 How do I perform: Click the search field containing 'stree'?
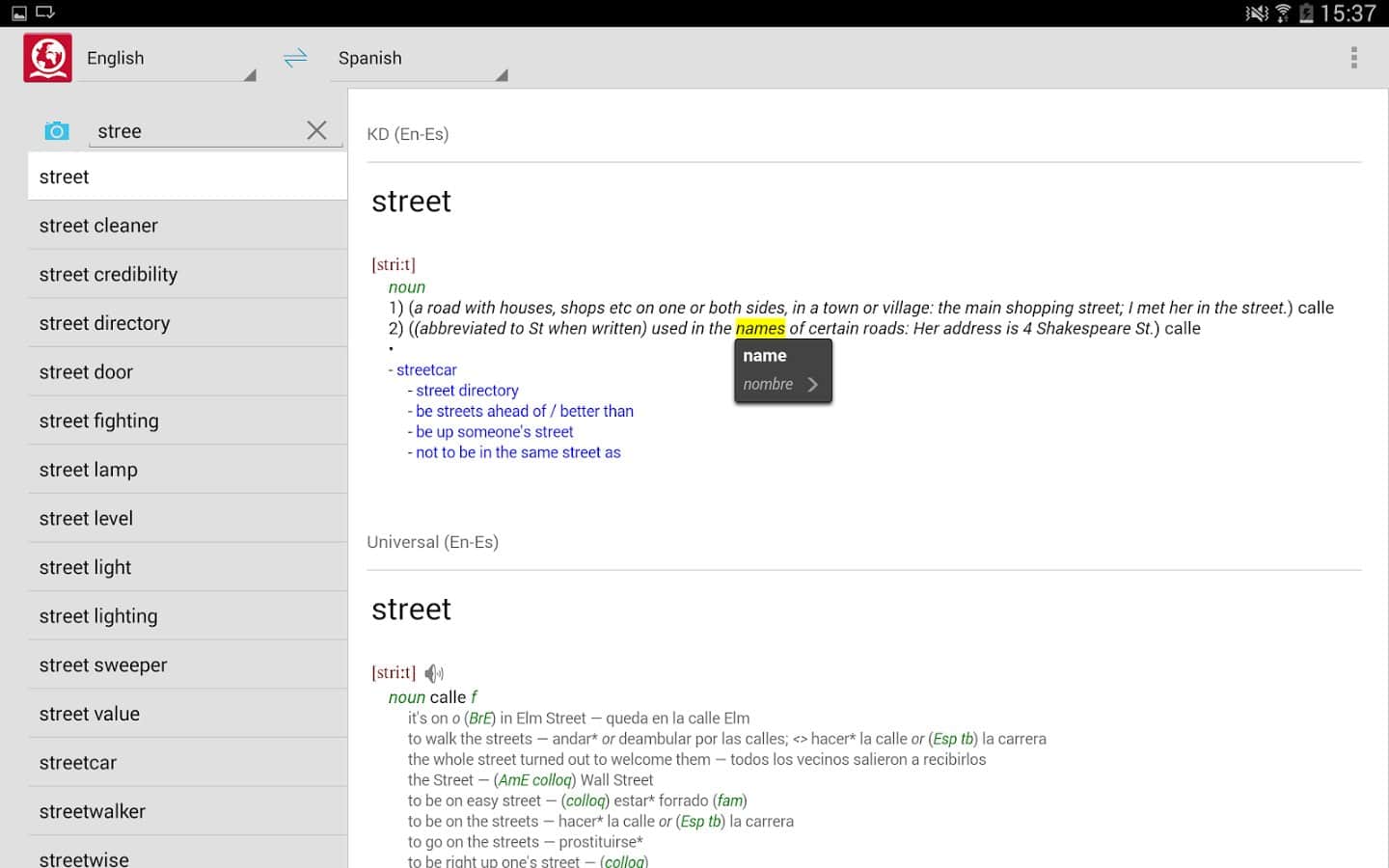pos(198,131)
